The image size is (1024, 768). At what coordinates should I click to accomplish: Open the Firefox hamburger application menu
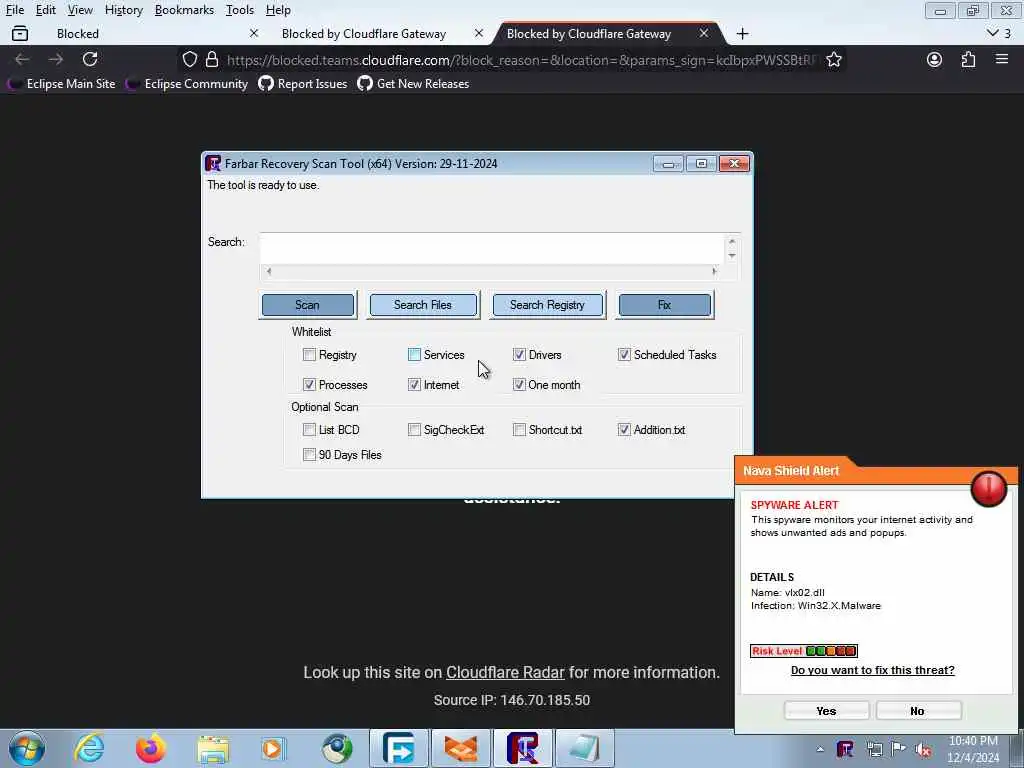click(1002, 59)
